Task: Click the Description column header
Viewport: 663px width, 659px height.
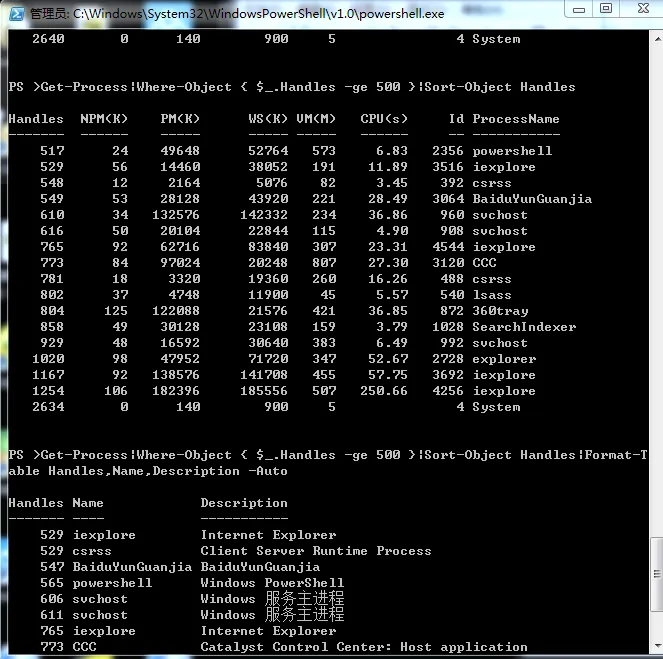Action: (244, 503)
